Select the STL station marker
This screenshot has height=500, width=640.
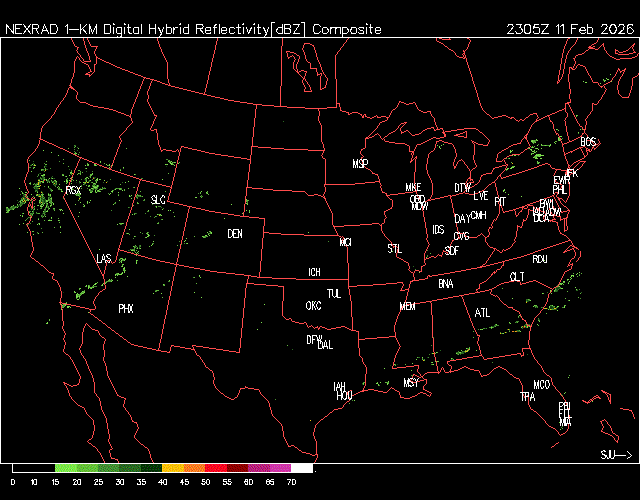(x=395, y=247)
